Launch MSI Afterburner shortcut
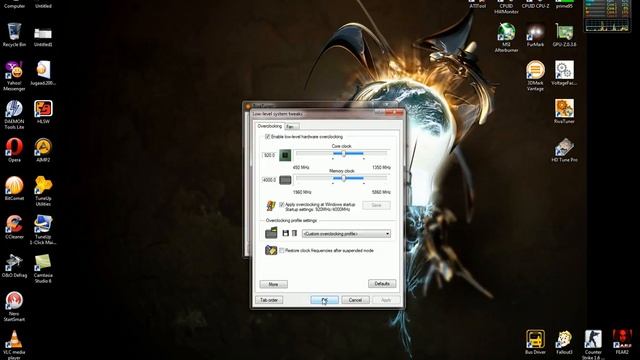640x360 pixels. (x=506, y=38)
